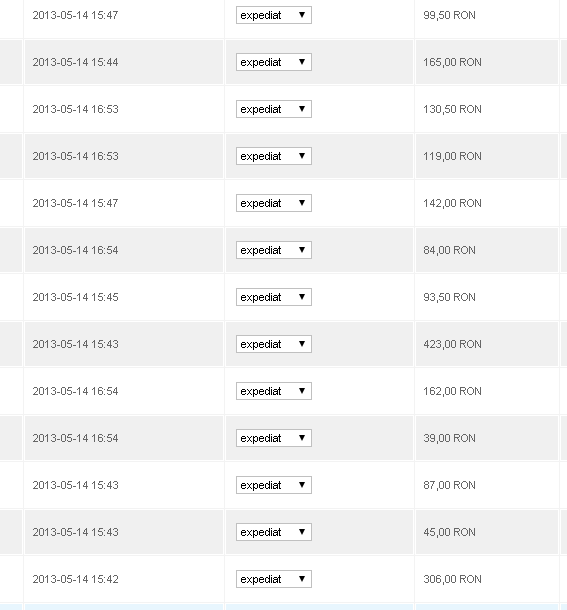Screen dimensions: 567x610
Task: Change status of the 45,00 RON order
Action: click(x=274, y=532)
